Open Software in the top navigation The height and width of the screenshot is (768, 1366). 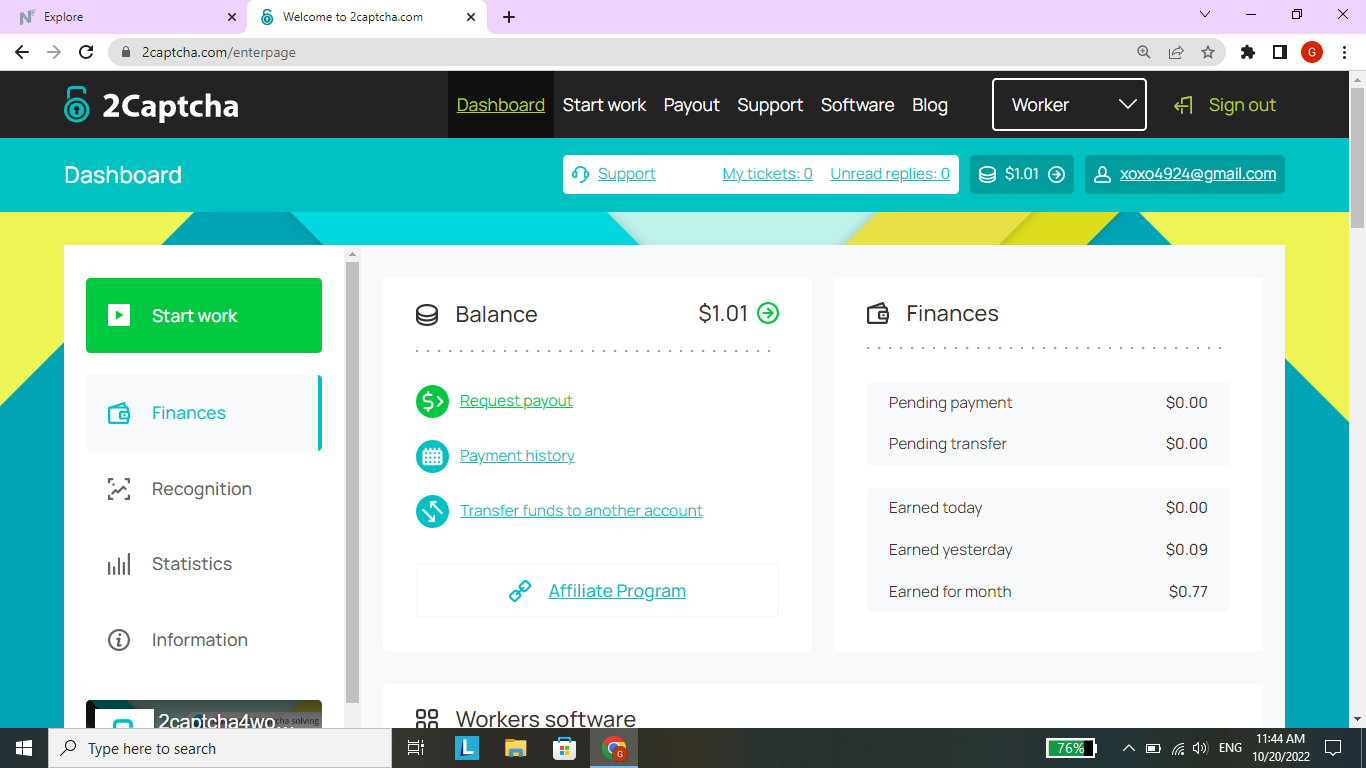pos(858,105)
